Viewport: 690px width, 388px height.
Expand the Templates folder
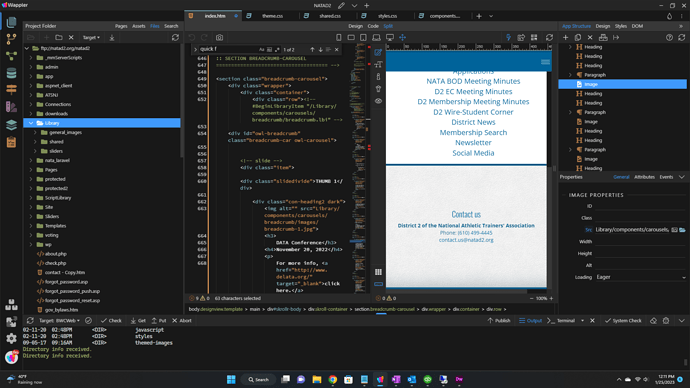click(31, 226)
